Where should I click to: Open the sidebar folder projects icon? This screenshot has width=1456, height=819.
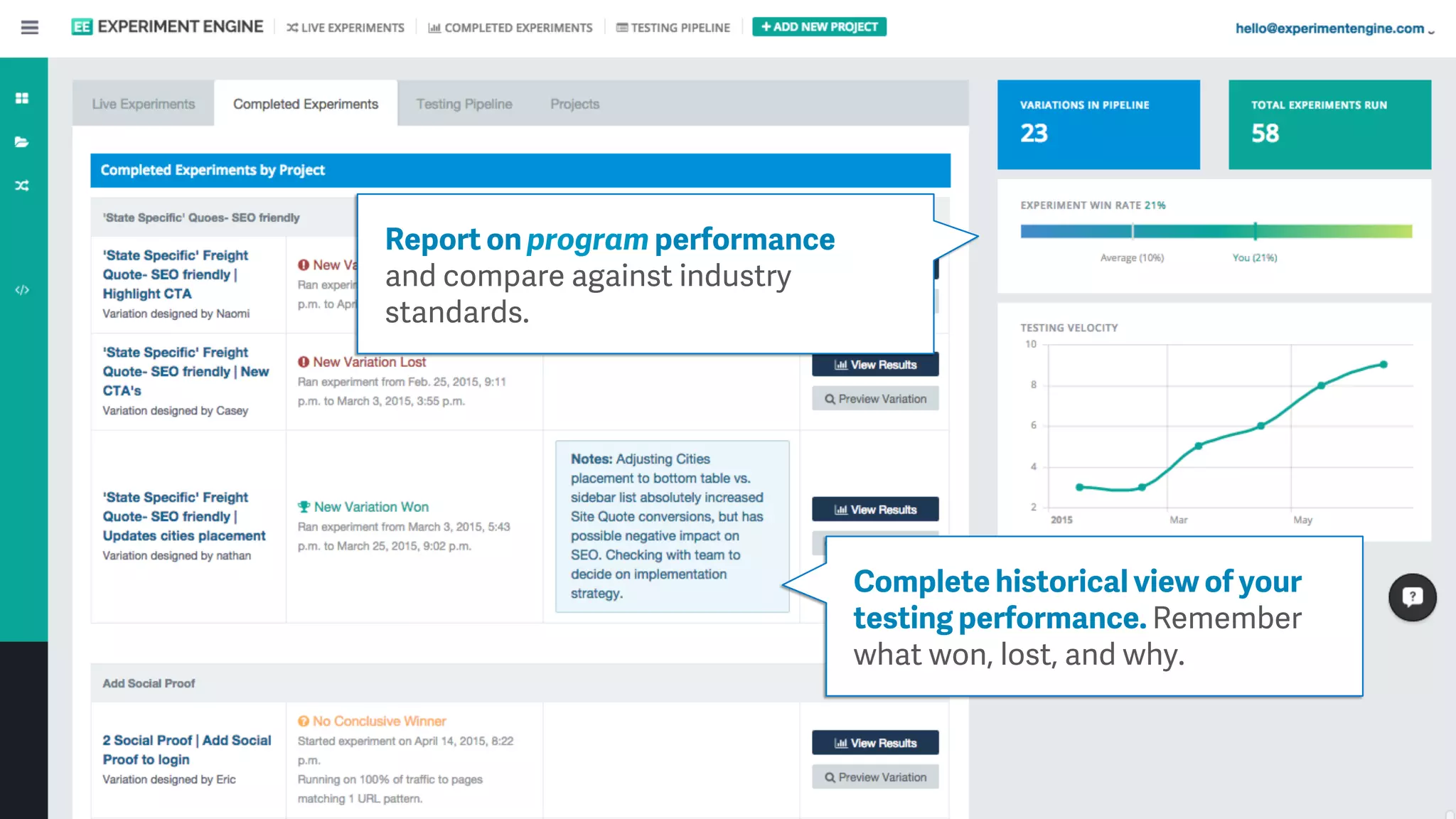(22, 142)
